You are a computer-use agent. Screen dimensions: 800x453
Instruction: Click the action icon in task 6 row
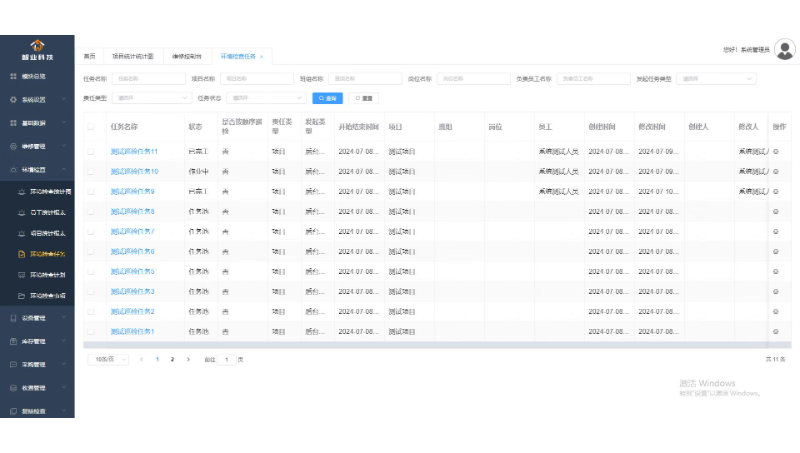776,251
